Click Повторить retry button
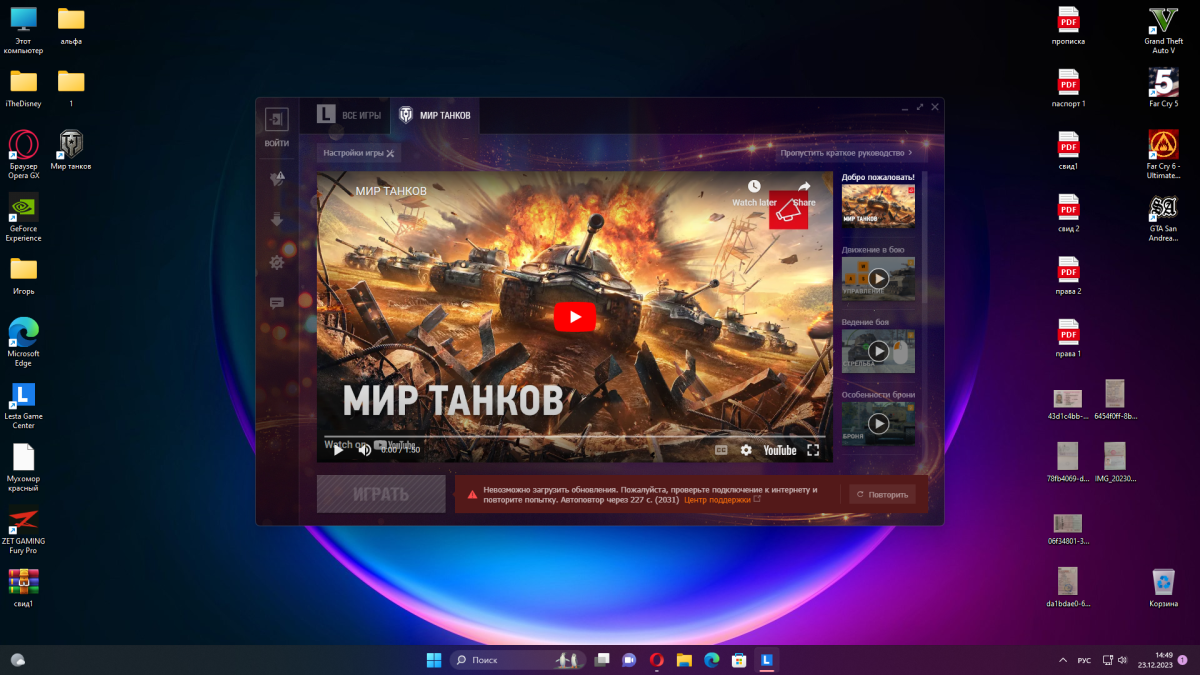The height and width of the screenshot is (675, 1200). pyautogui.click(x=882, y=494)
